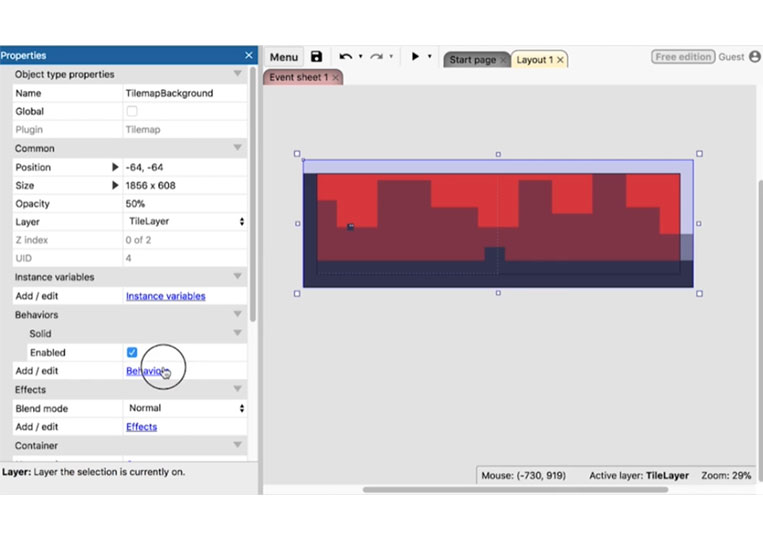
Task: Click the left-middle resize handle of tilemap
Action: point(298,224)
